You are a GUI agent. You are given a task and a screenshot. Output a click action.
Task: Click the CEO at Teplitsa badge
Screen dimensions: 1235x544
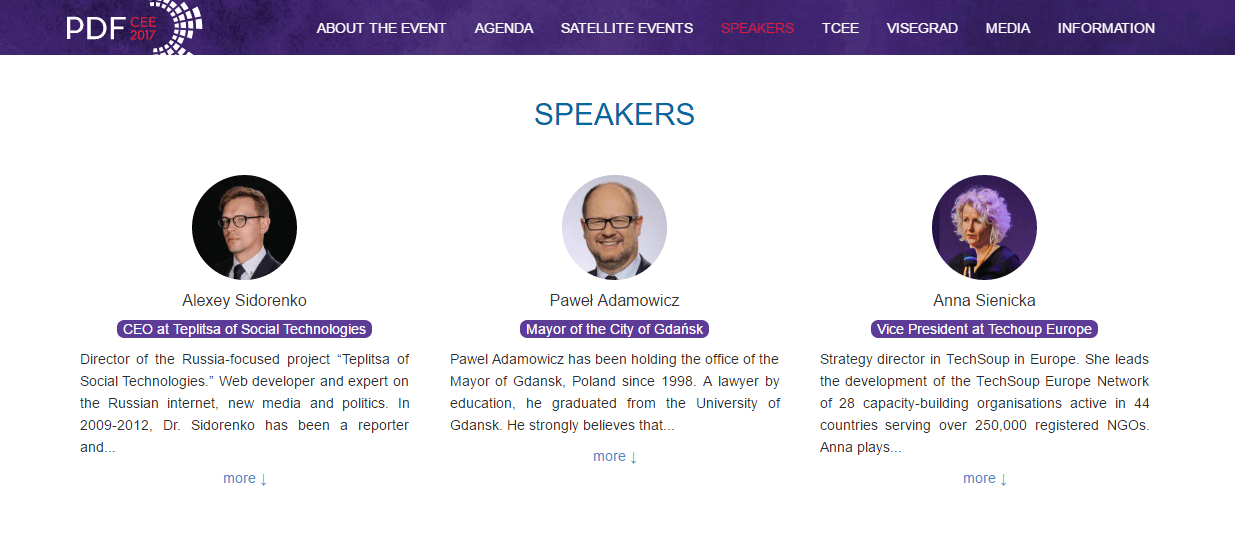[x=244, y=329]
